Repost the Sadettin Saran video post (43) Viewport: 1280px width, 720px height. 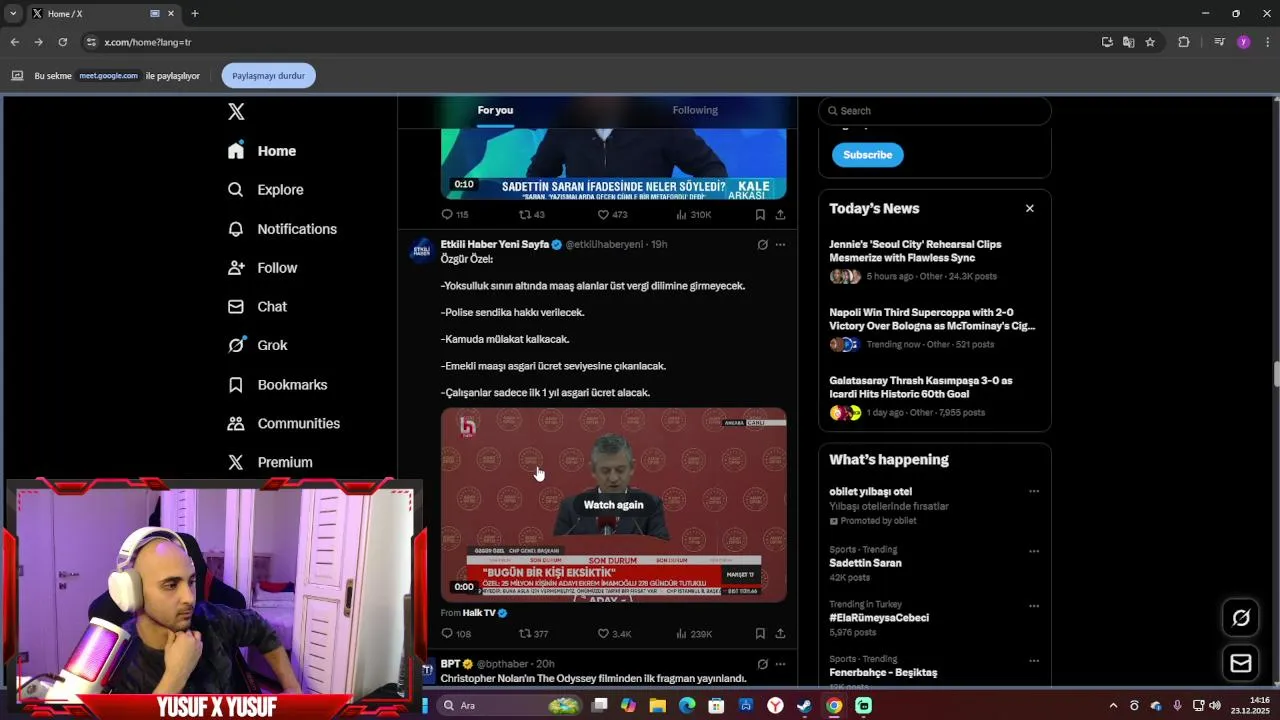click(x=532, y=215)
